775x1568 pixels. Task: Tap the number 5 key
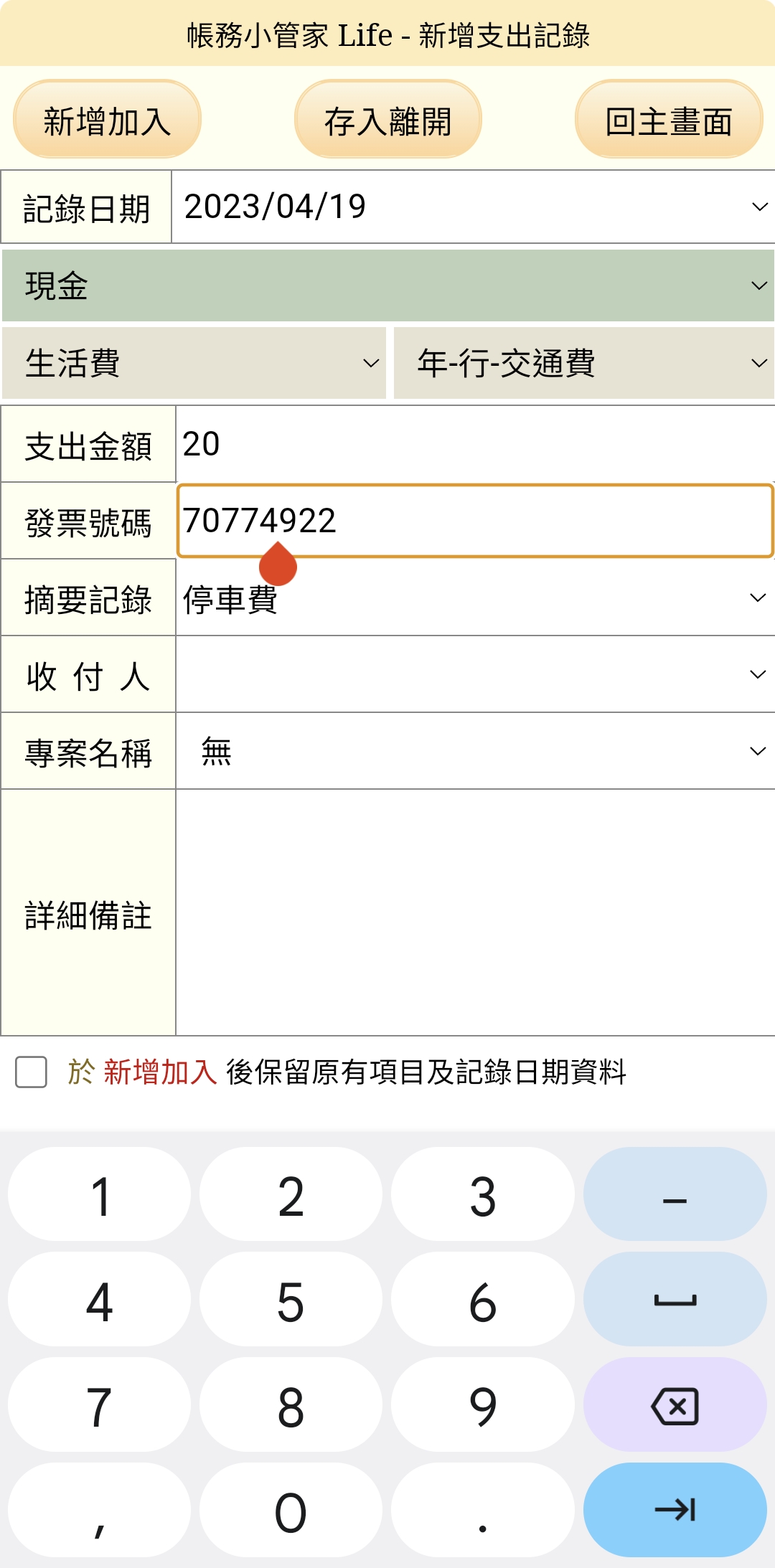pos(291,1300)
